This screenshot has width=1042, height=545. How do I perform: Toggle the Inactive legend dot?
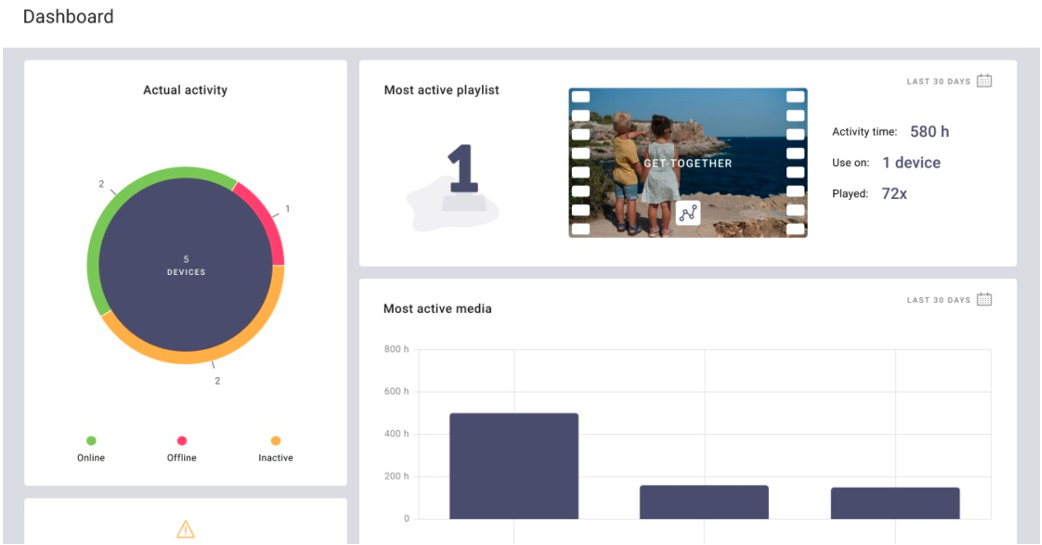coord(276,441)
